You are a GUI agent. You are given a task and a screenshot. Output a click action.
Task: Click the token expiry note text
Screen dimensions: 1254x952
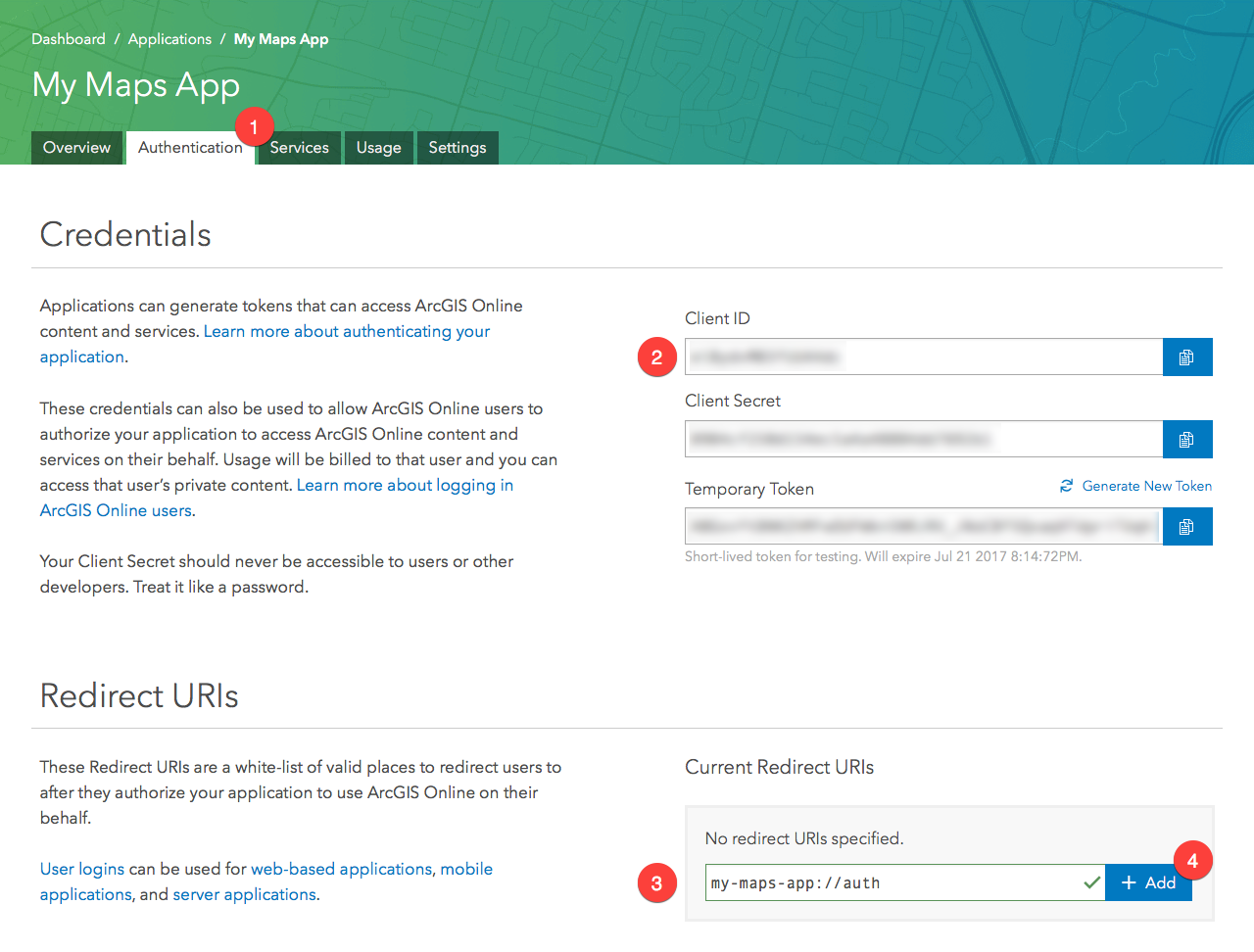(x=884, y=556)
